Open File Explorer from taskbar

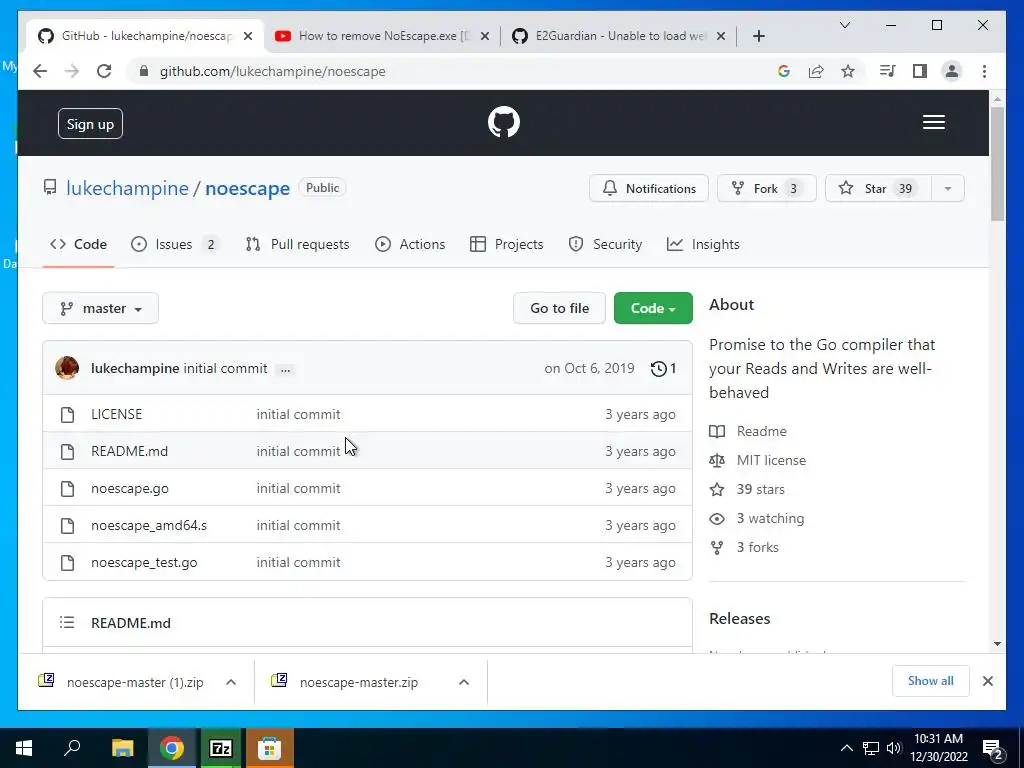122,748
